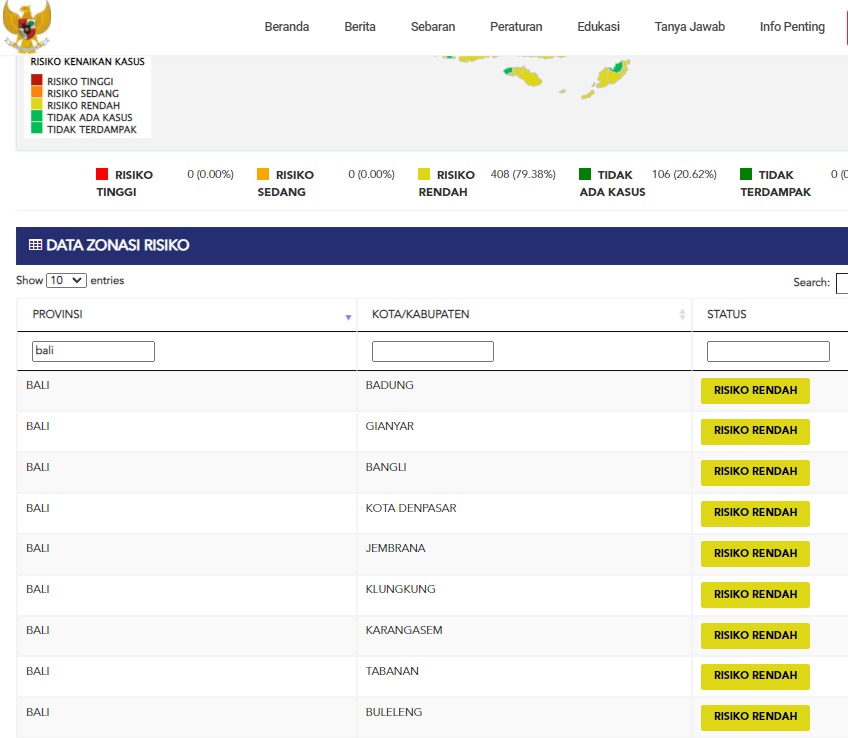Go to the Sebaran menu page
Screen dimensions: 848x738
tap(433, 27)
